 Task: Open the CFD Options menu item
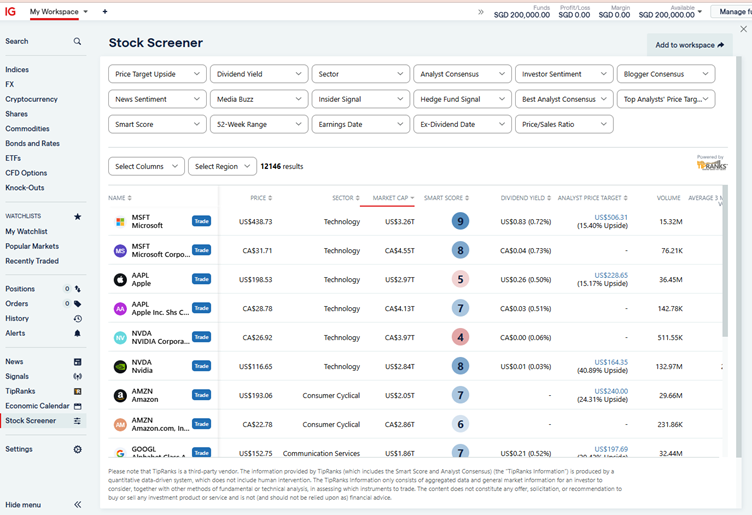(26, 173)
